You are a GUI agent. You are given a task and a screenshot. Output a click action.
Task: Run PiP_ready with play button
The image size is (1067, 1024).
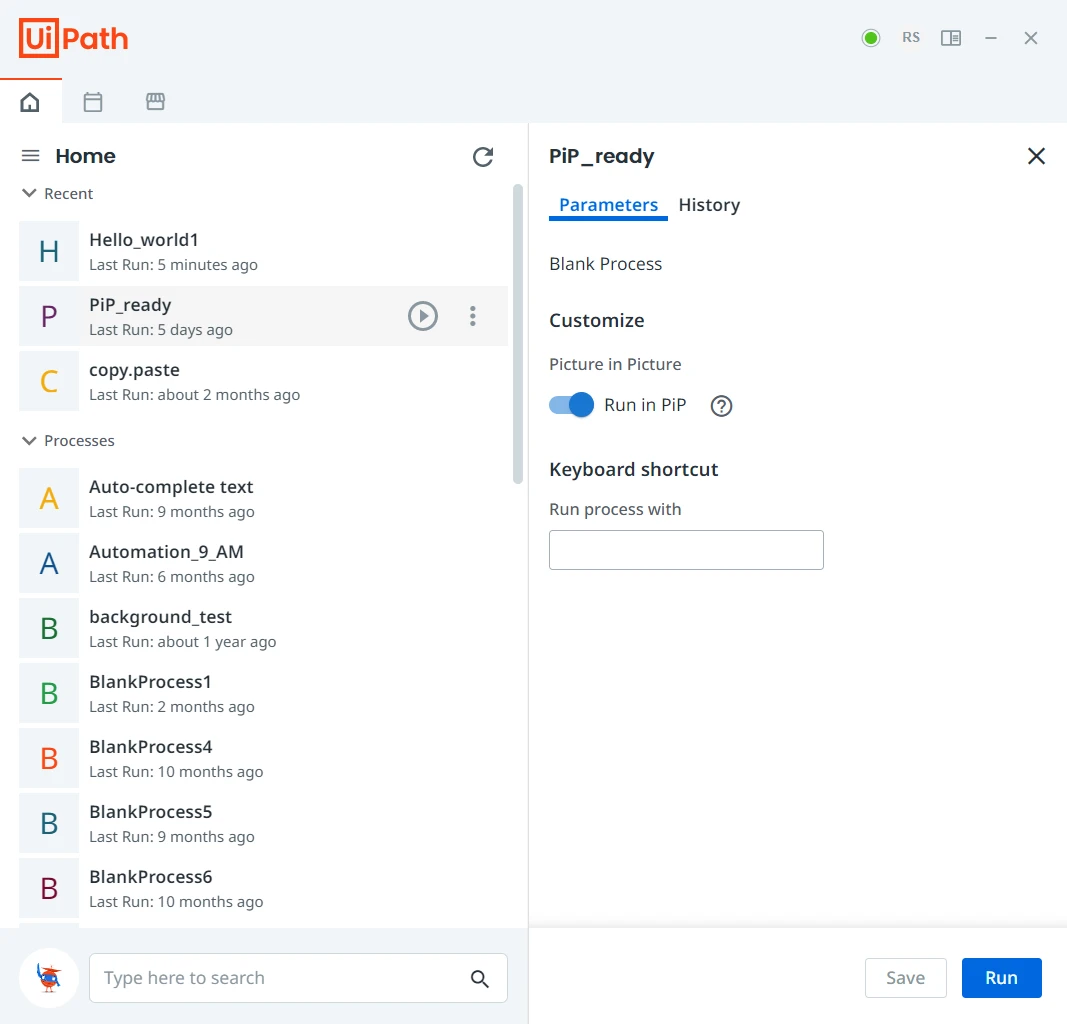tap(423, 316)
